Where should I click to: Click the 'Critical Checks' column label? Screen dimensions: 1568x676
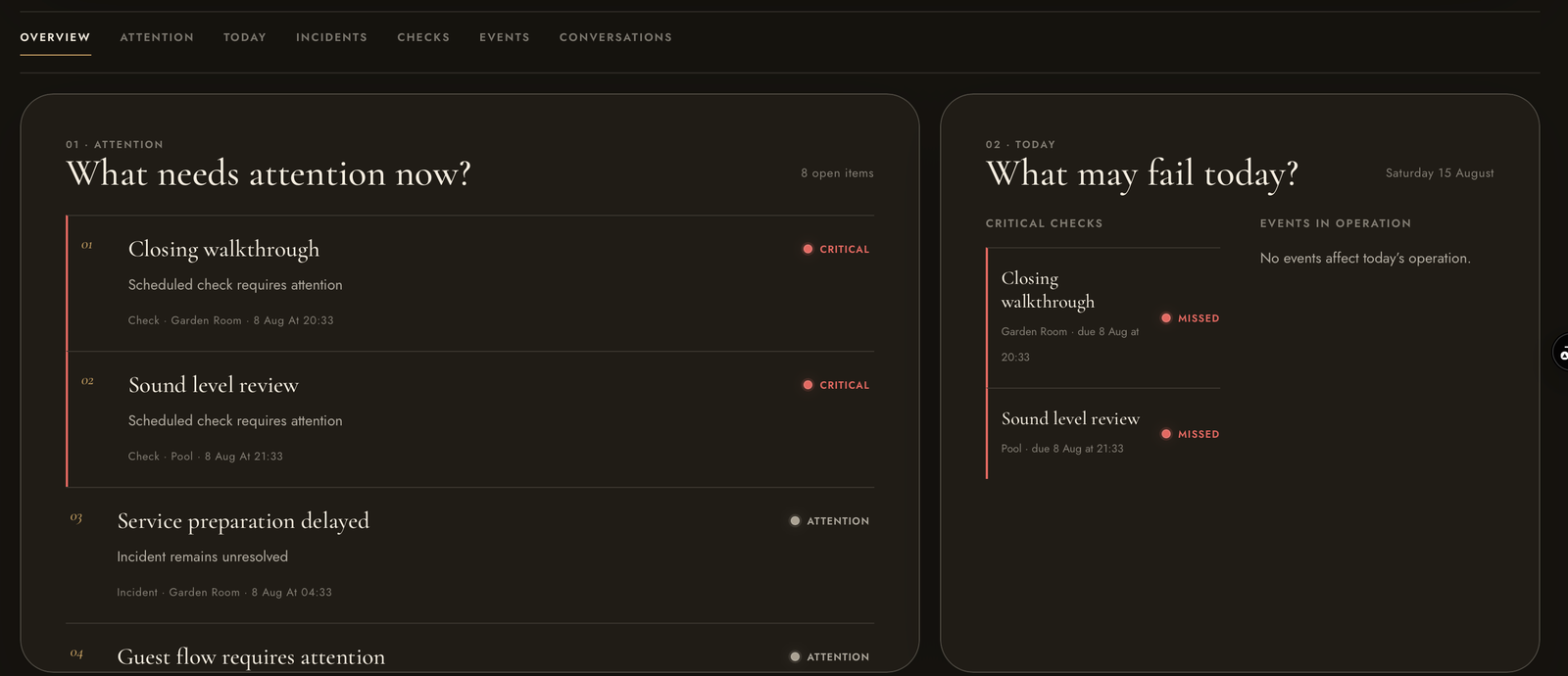1045,223
